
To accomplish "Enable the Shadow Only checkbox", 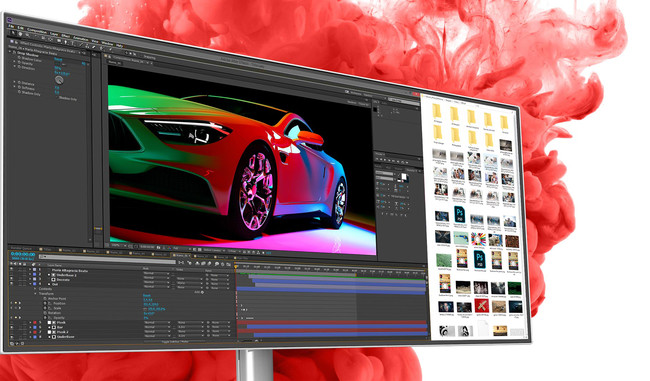I will (x=57, y=97).
